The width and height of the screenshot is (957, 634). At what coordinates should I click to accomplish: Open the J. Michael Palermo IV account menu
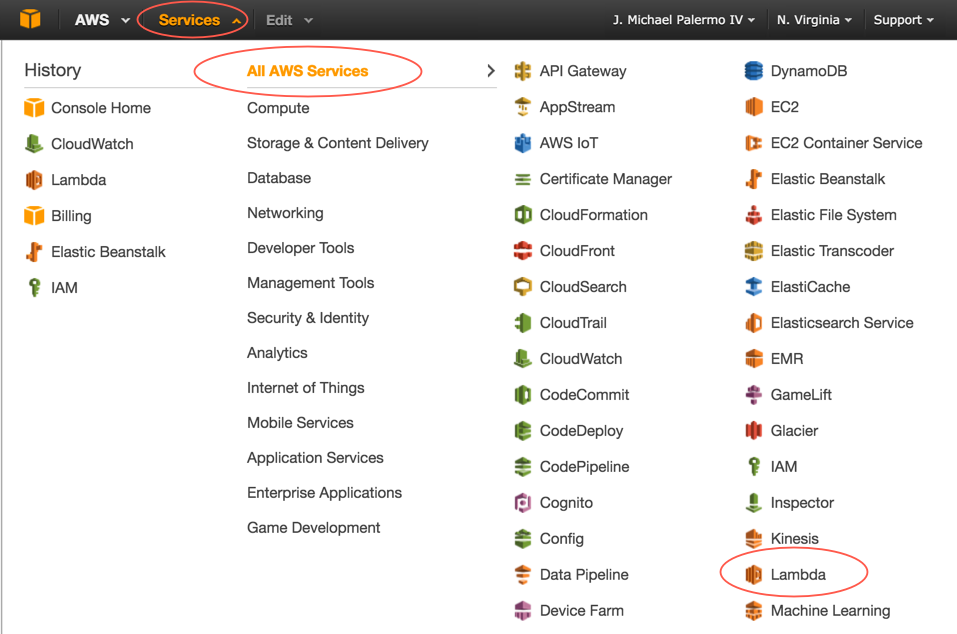click(685, 20)
